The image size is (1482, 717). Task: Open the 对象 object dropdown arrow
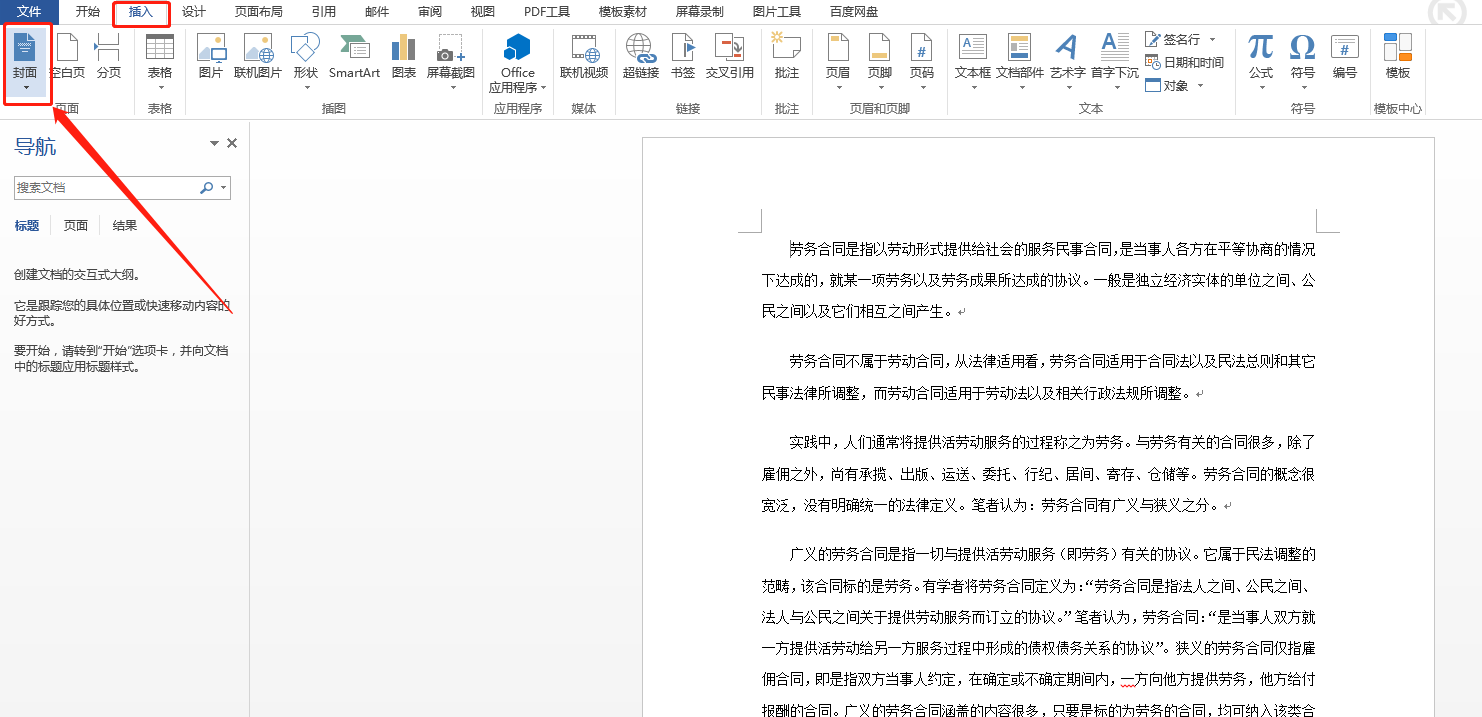1203,85
